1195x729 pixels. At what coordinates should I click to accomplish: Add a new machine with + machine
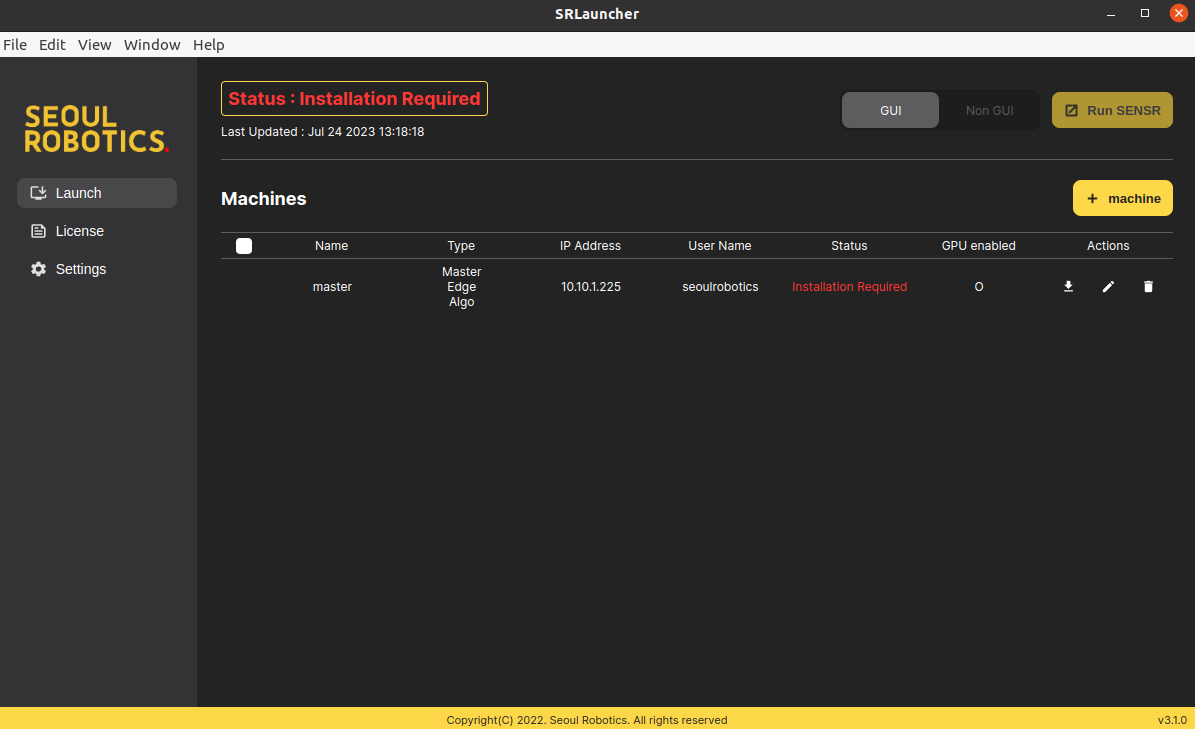pos(1123,198)
